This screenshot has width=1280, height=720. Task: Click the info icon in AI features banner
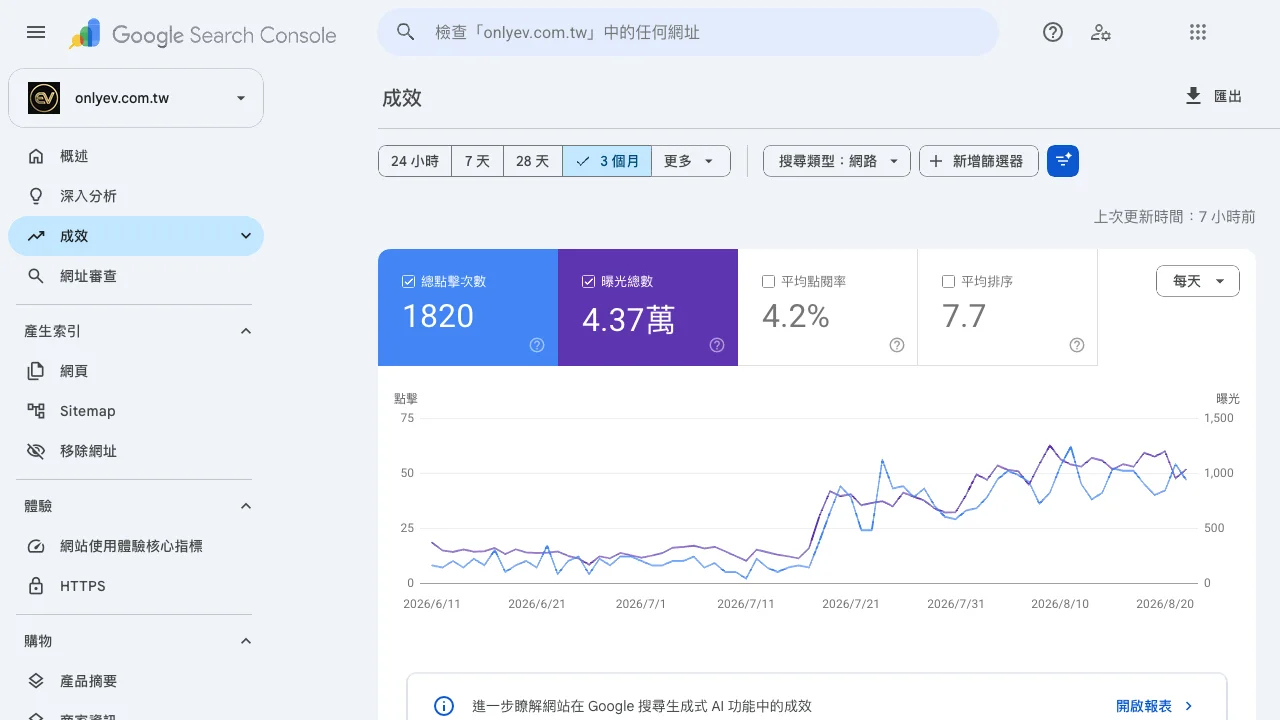pos(444,706)
